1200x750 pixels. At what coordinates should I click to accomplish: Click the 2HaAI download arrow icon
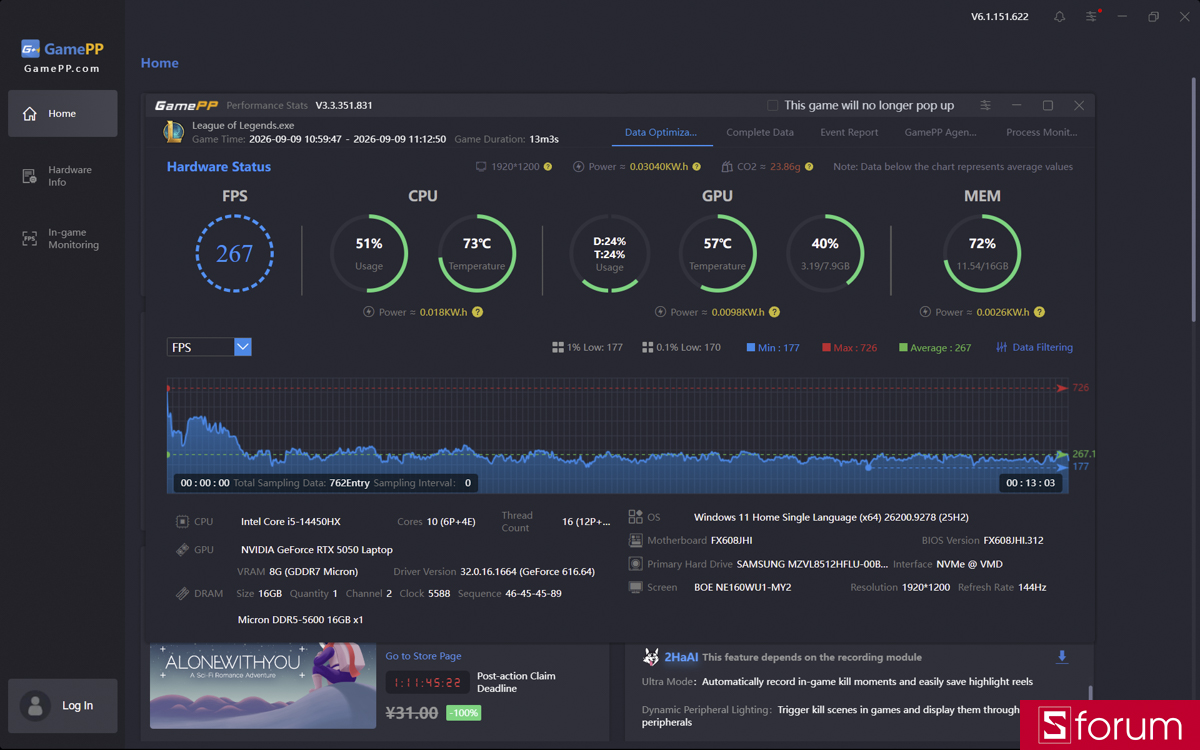click(1062, 657)
